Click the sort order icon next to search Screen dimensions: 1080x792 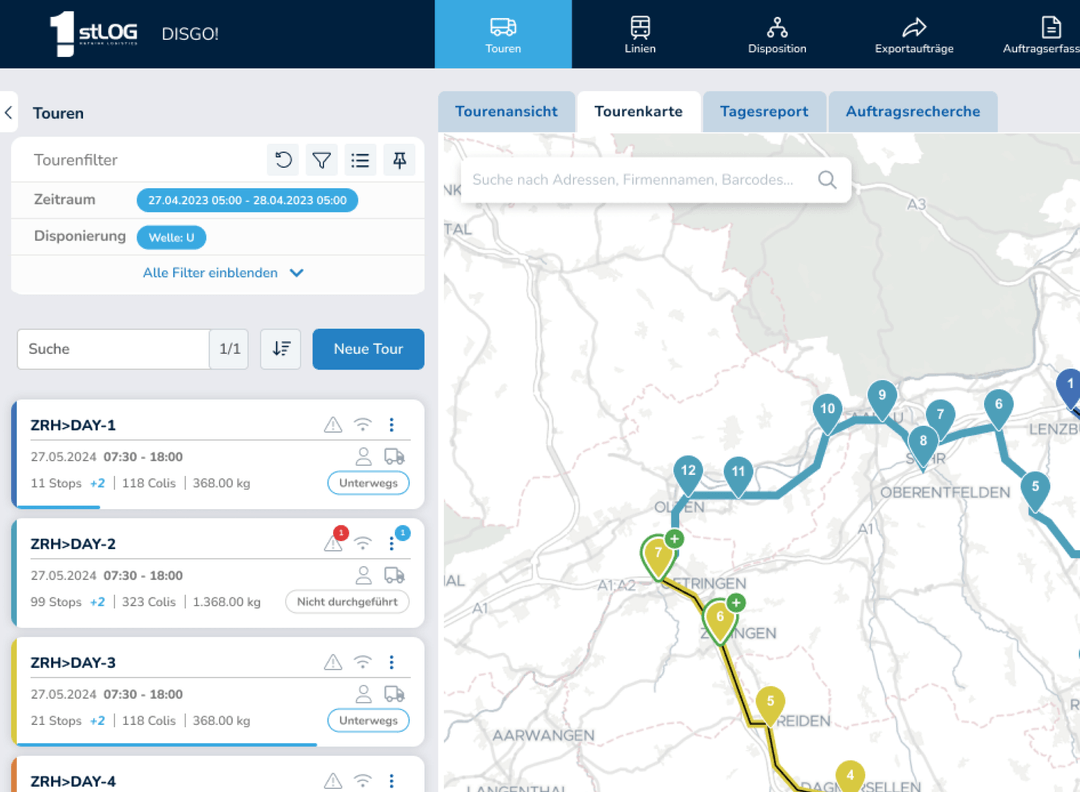point(281,349)
